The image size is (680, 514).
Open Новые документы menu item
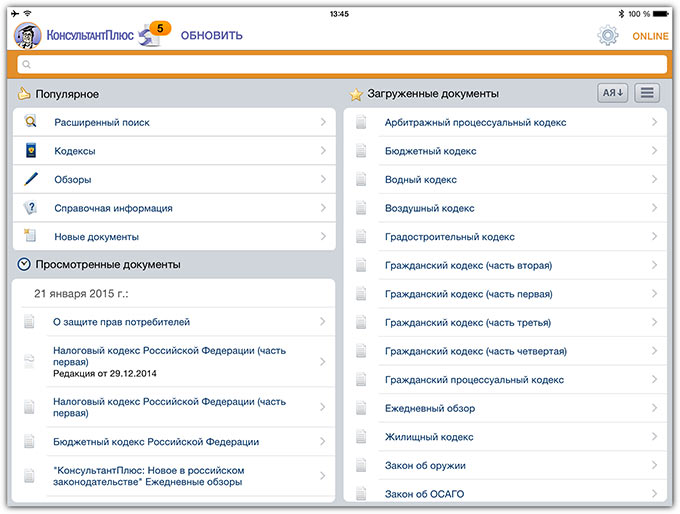coord(174,236)
